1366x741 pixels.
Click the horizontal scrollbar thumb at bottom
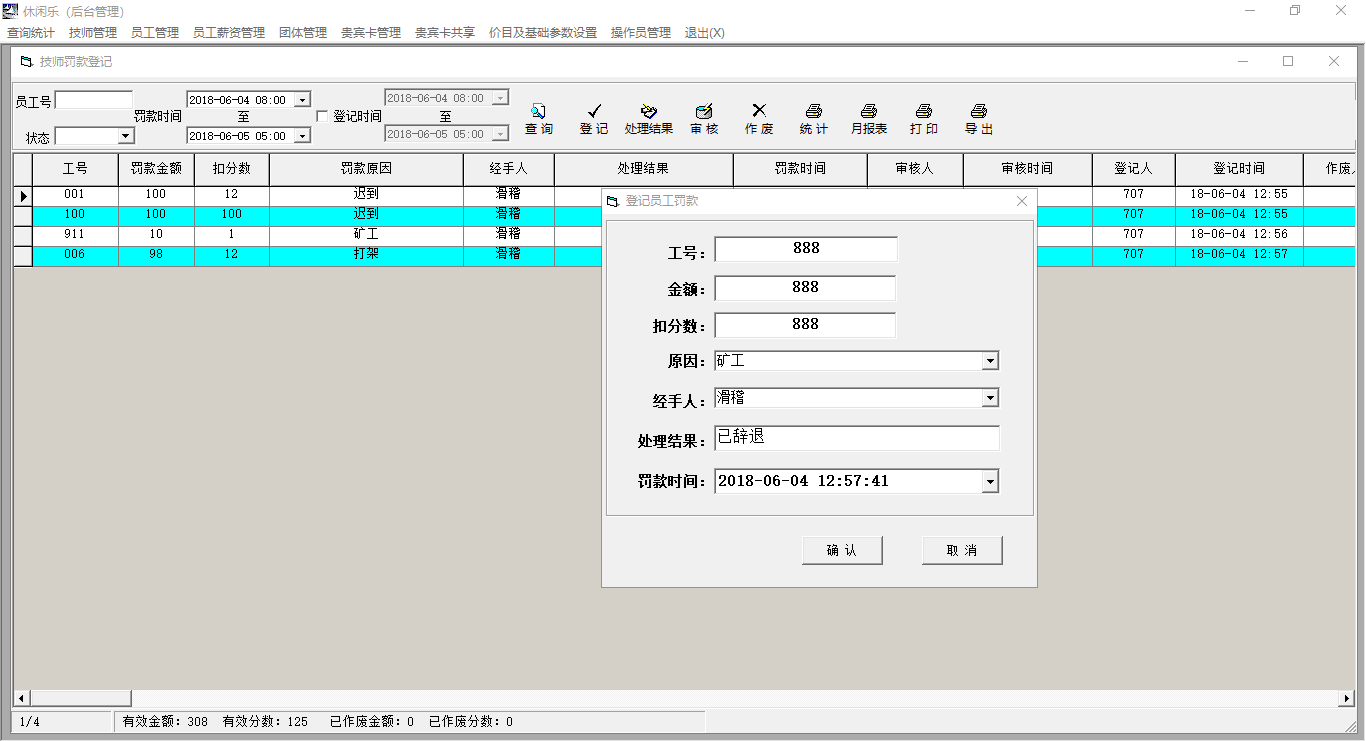[80, 698]
